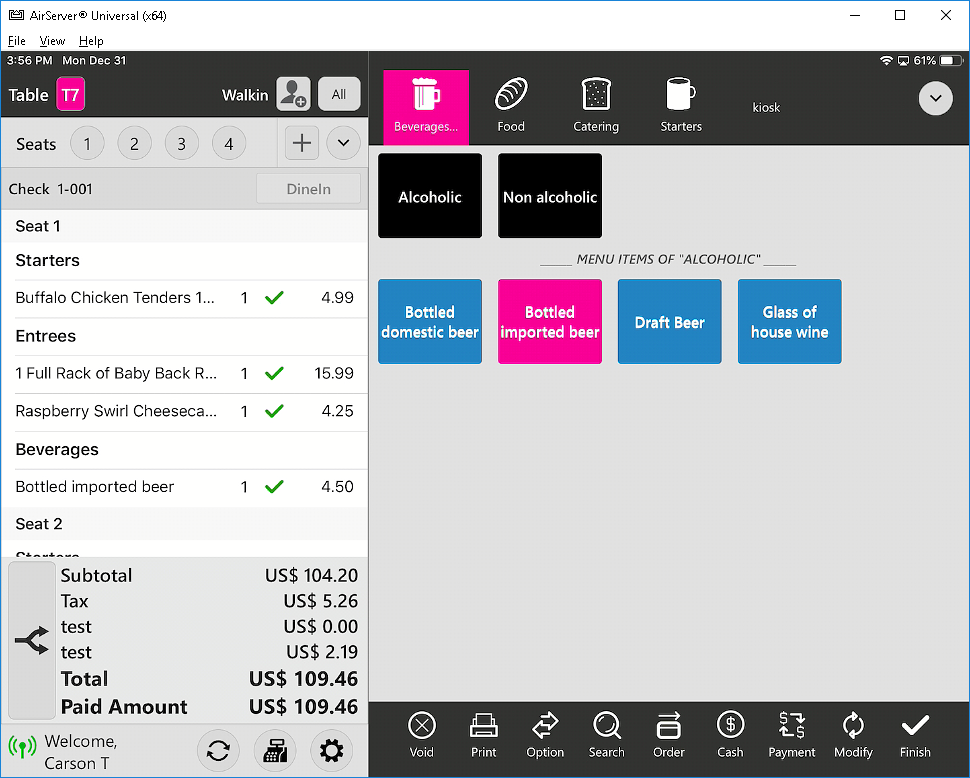Image resolution: width=970 pixels, height=778 pixels.
Task: Tap the Cash payment icon
Action: pyautogui.click(x=730, y=726)
